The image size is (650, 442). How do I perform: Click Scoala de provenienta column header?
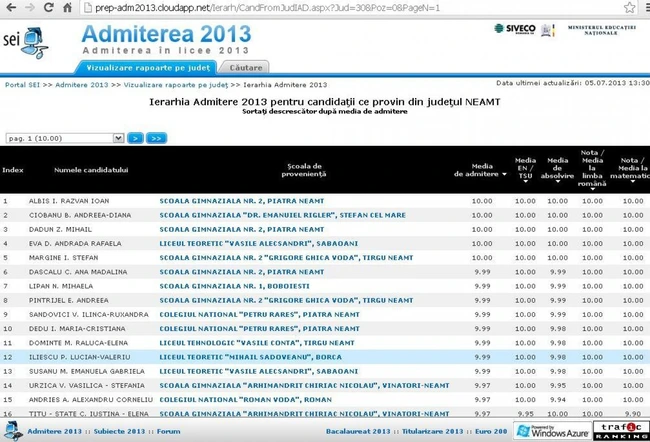[304, 170]
